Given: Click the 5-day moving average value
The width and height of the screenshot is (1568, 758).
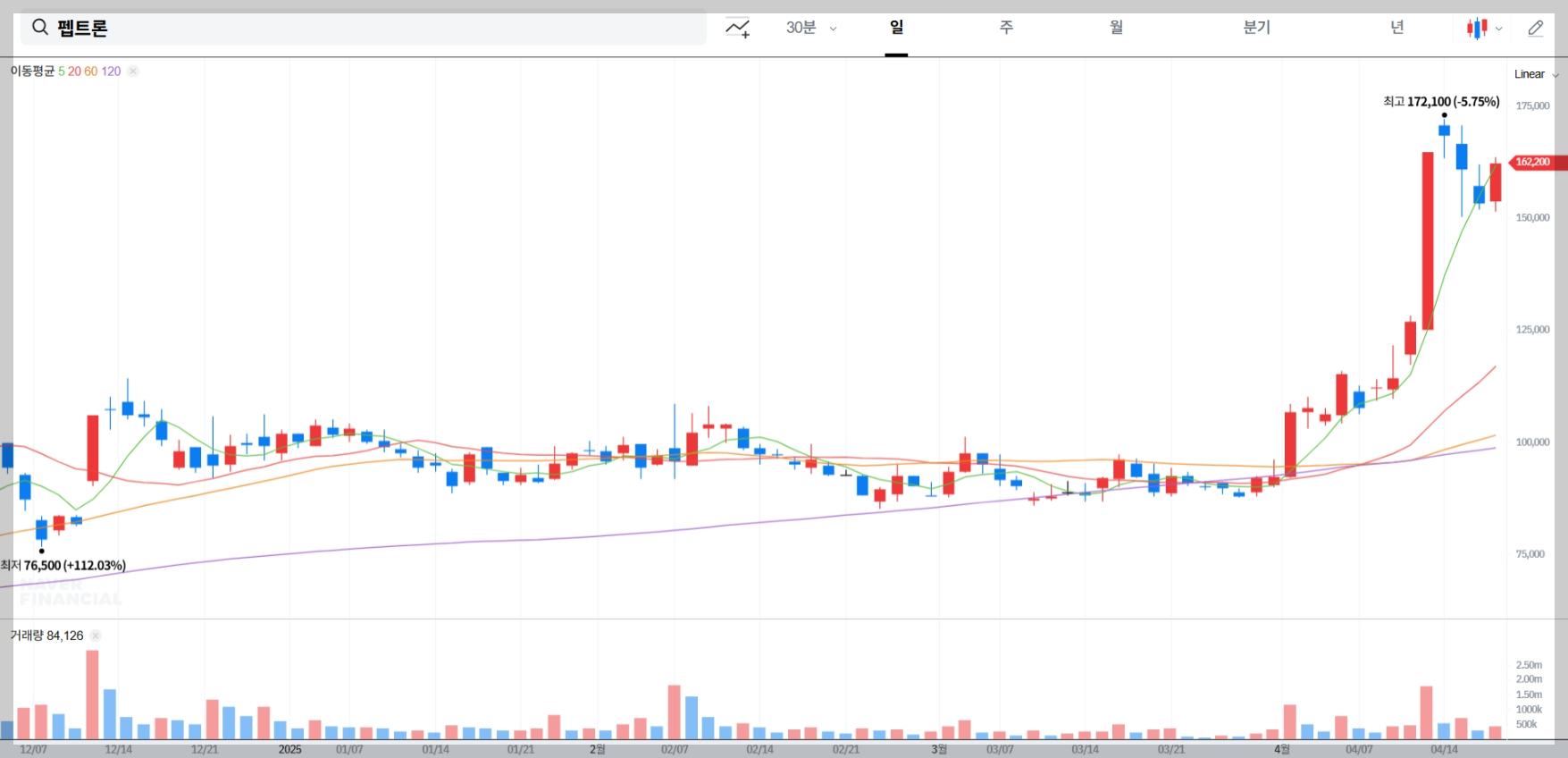Looking at the screenshot, I should [62, 72].
